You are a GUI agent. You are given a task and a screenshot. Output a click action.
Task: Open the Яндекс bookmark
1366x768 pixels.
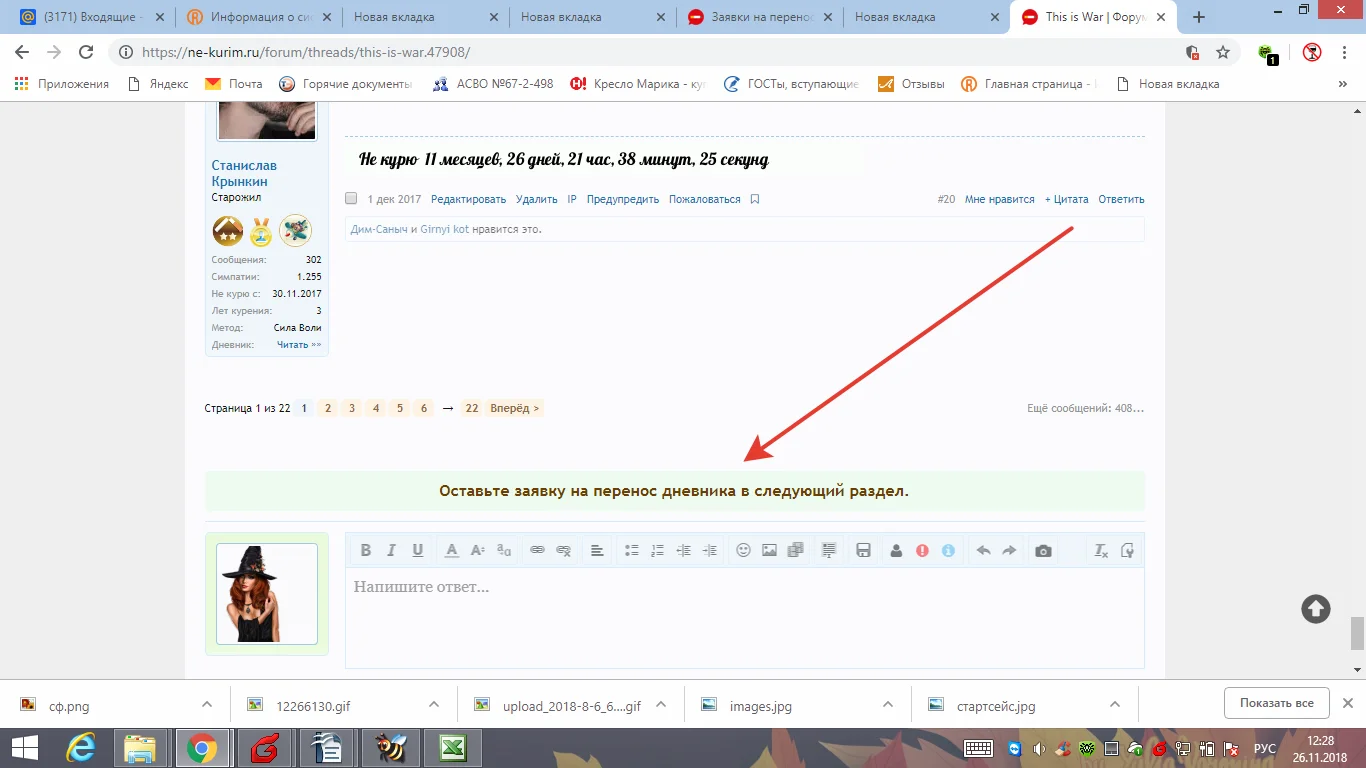tap(158, 84)
